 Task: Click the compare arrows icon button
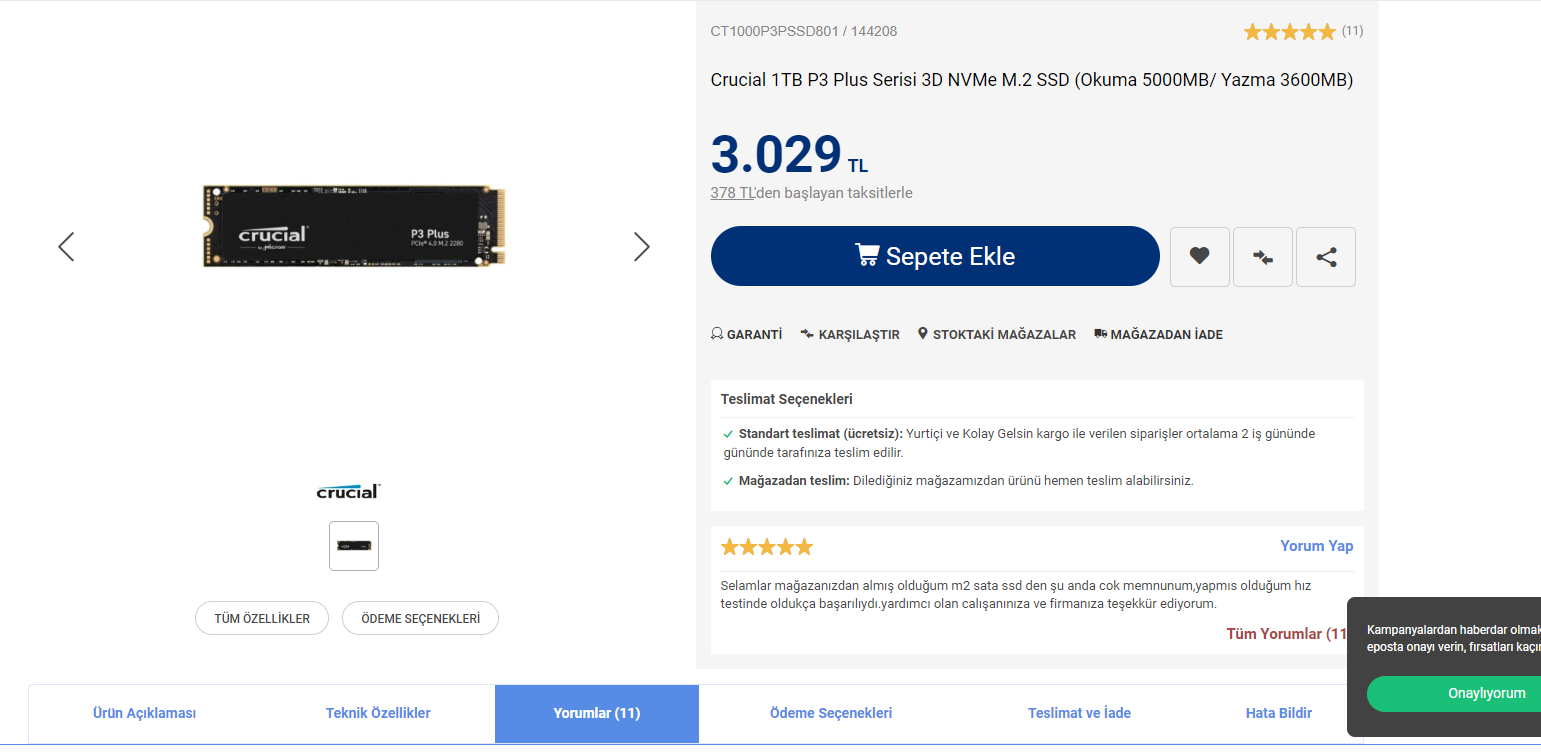click(1262, 257)
